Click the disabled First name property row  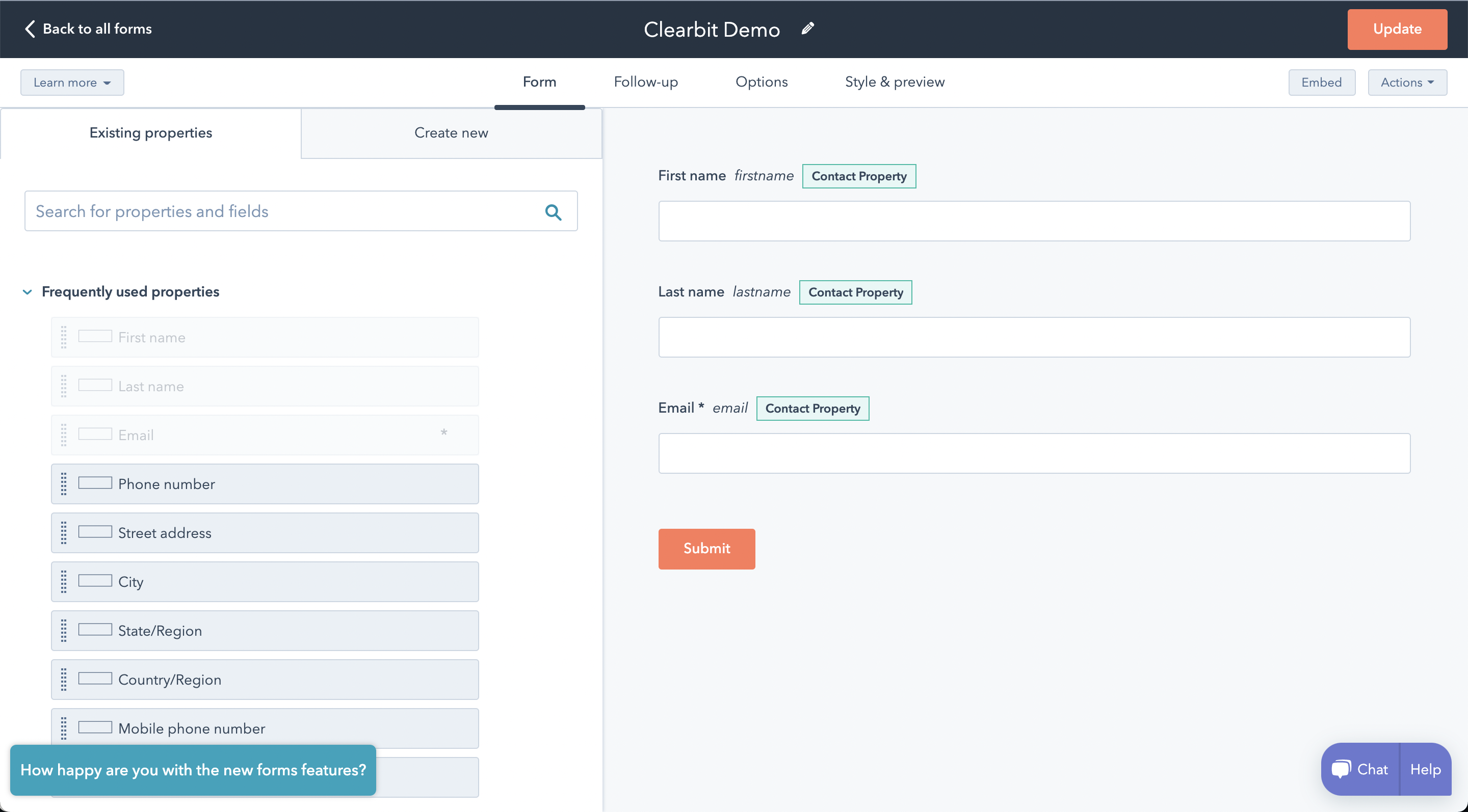(265, 337)
